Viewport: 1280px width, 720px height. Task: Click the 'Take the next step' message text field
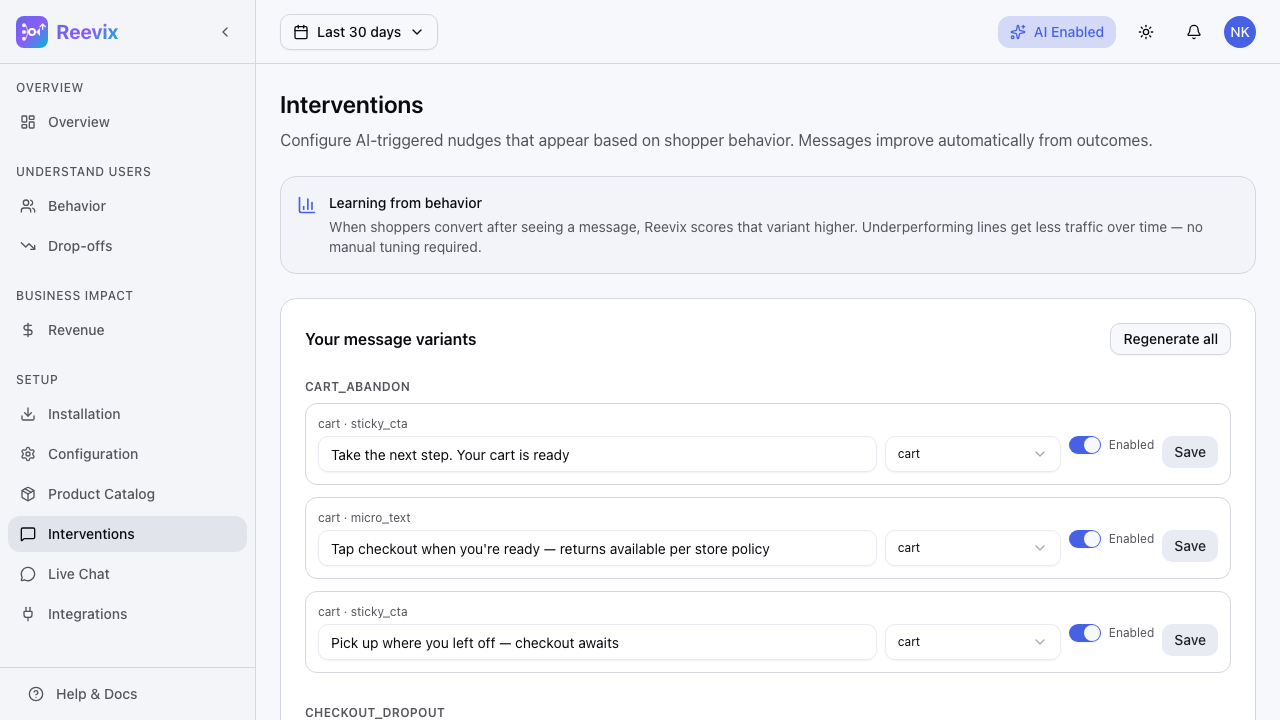(x=597, y=454)
